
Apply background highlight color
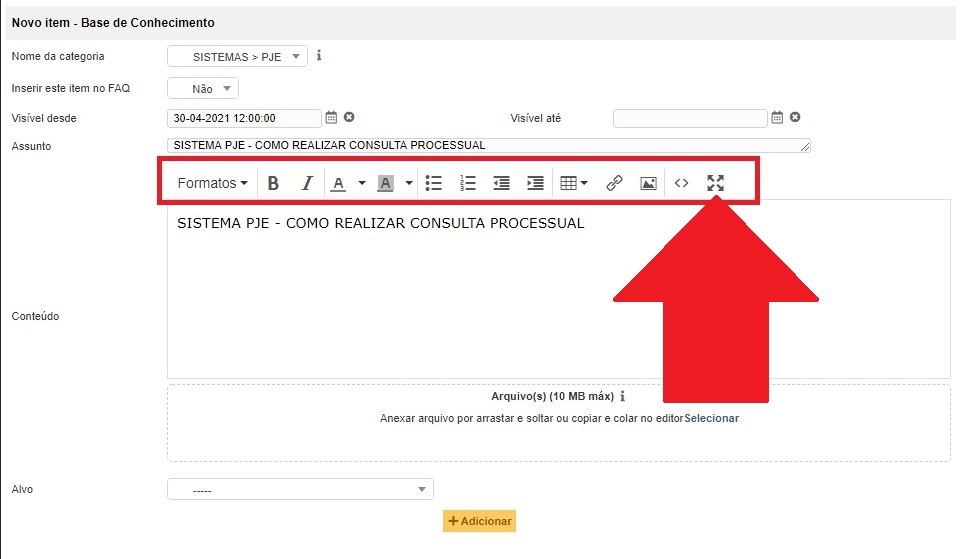tap(385, 183)
